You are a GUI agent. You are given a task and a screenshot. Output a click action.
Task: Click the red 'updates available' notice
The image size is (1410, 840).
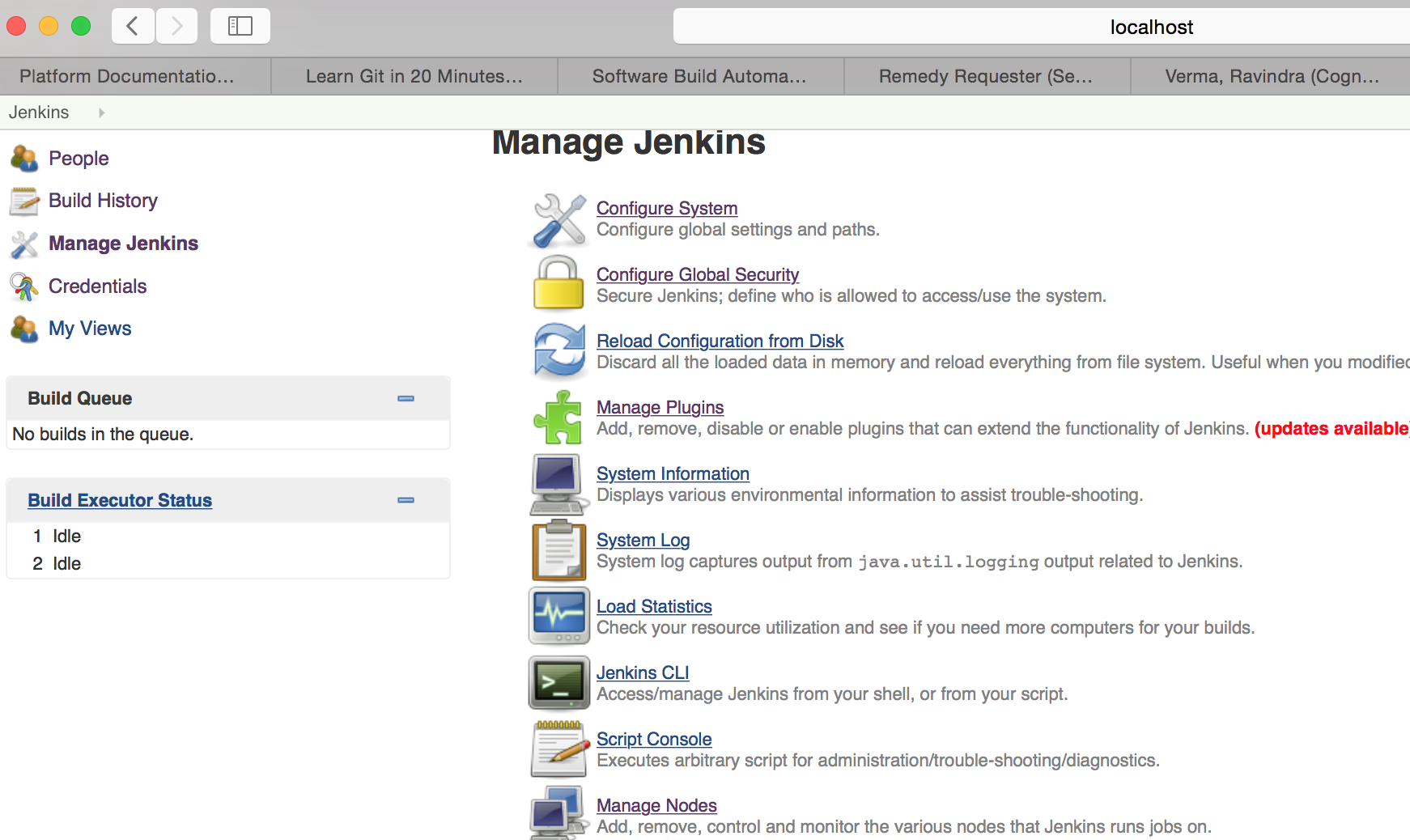(x=1332, y=429)
